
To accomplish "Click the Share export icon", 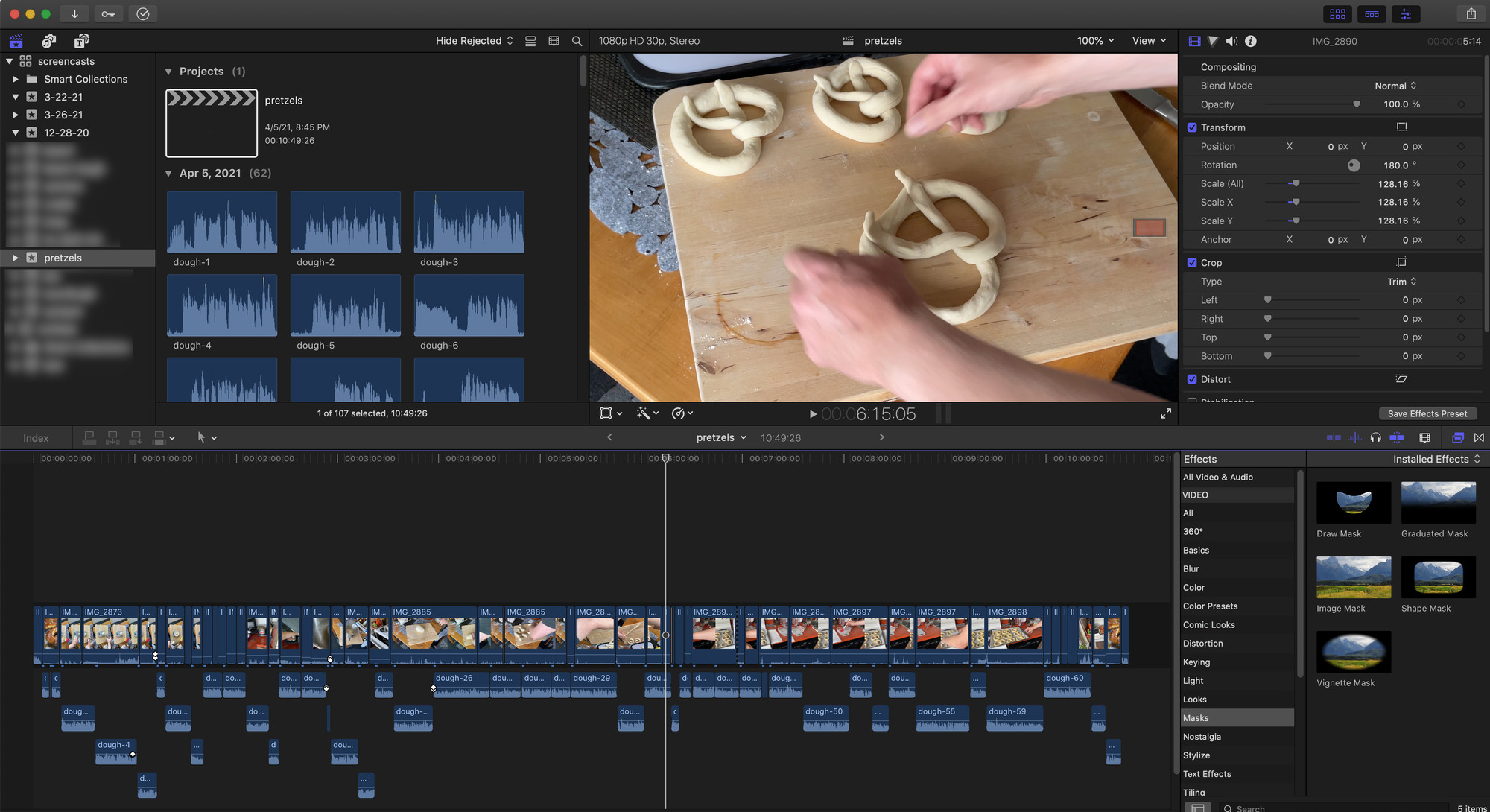I will (1471, 13).
